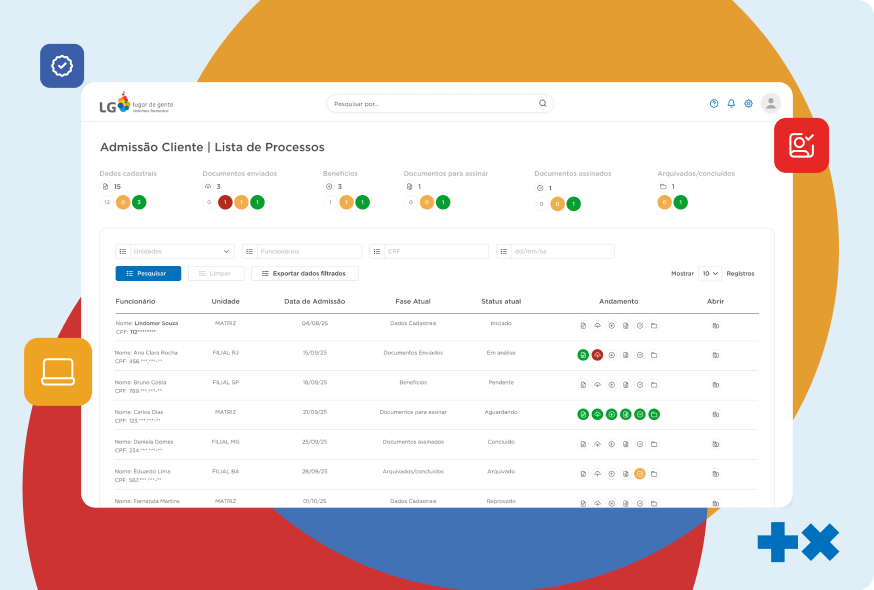Click the user profile avatar
The image size is (874, 590).
(x=770, y=103)
